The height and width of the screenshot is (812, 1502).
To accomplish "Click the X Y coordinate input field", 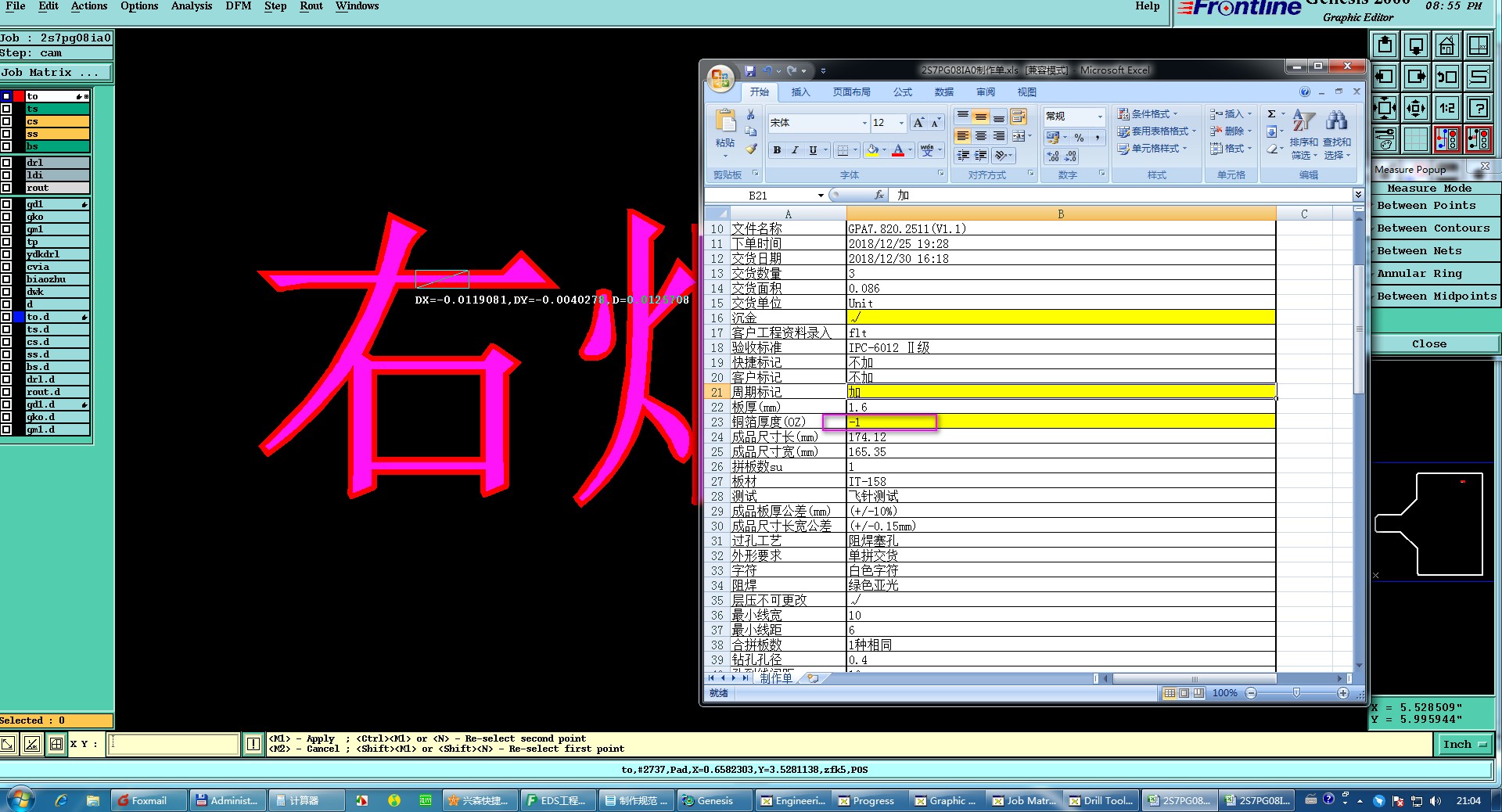I will pos(174,744).
